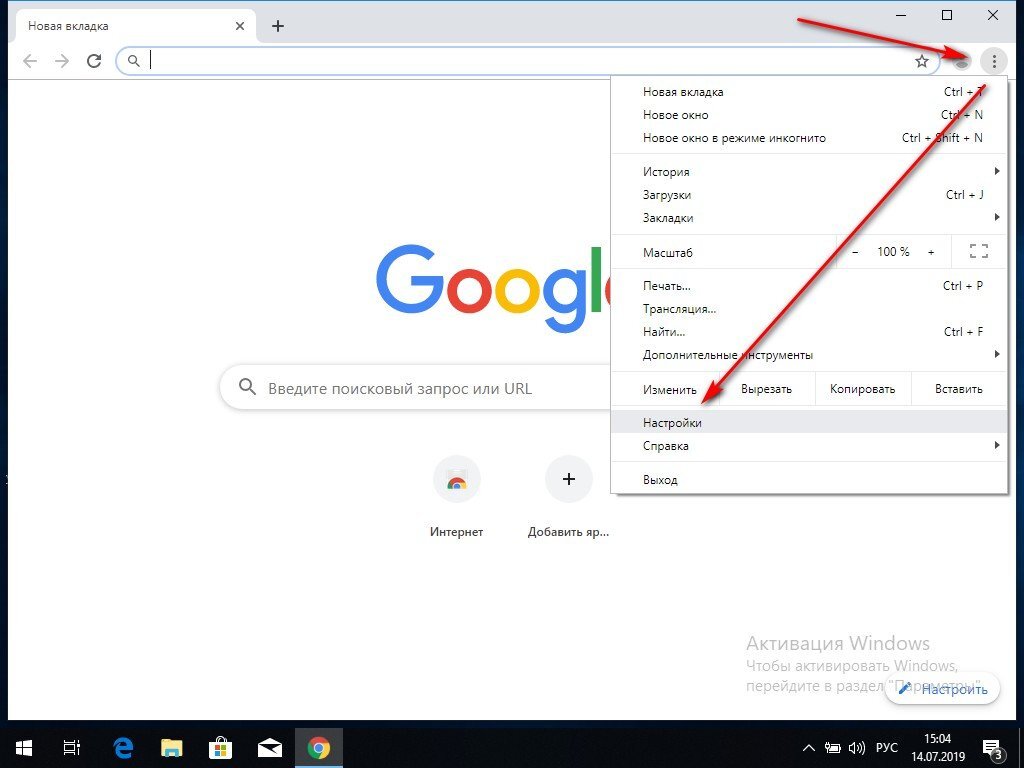This screenshot has width=1024, height=768.
Task: Click the 100 % zoom value
Action: [x=893, y=252]
